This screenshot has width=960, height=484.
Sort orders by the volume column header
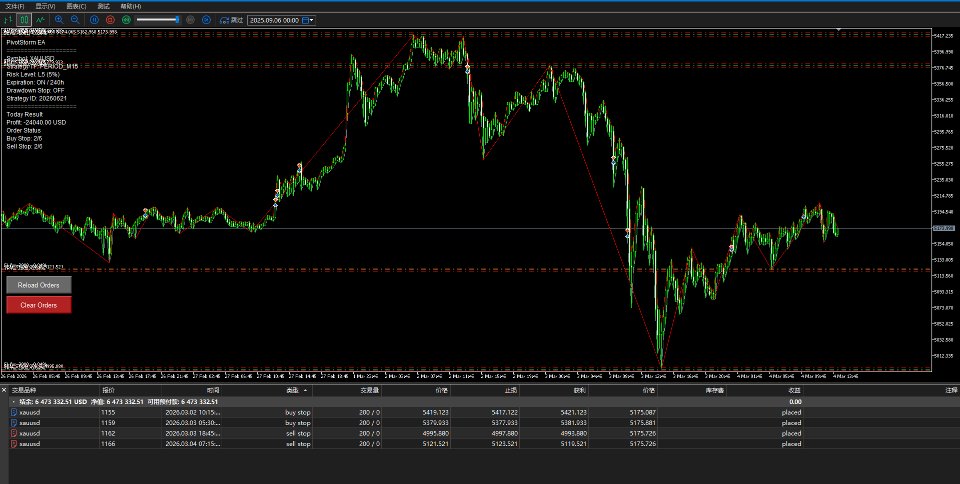point(348,390)
